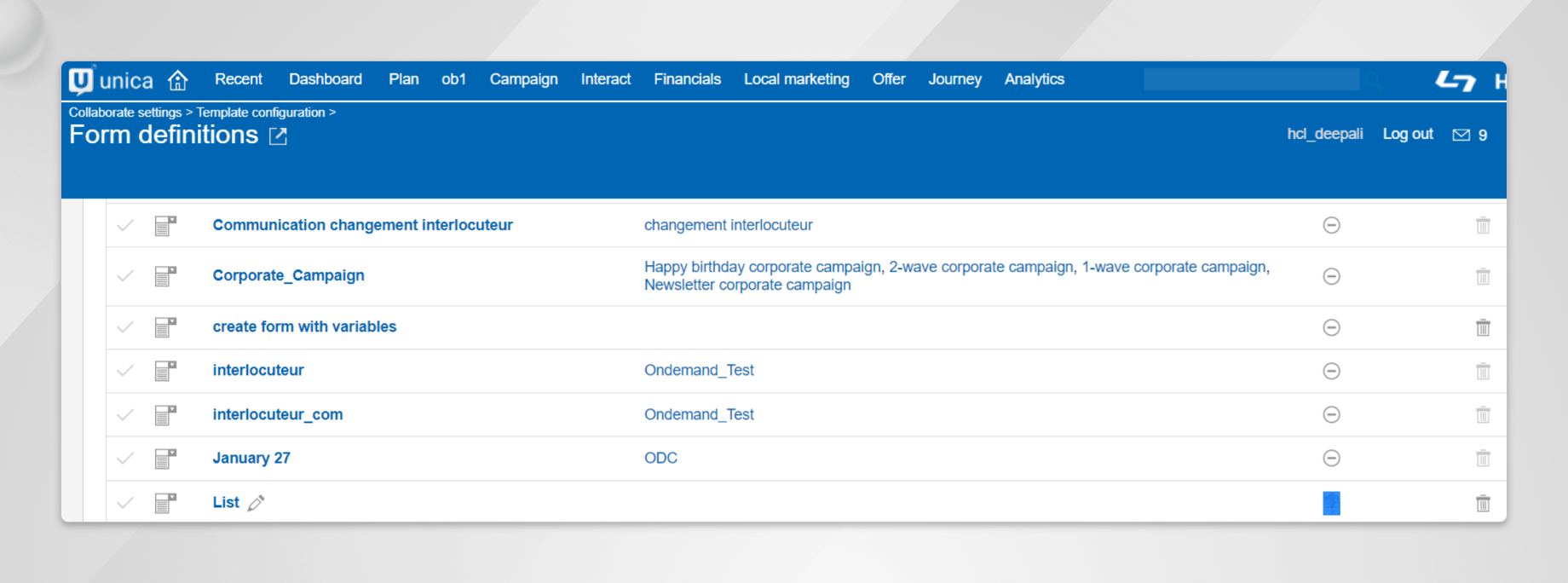
Task: Click form icon in Corporate_Campaign row
Action: pos(165,276)
